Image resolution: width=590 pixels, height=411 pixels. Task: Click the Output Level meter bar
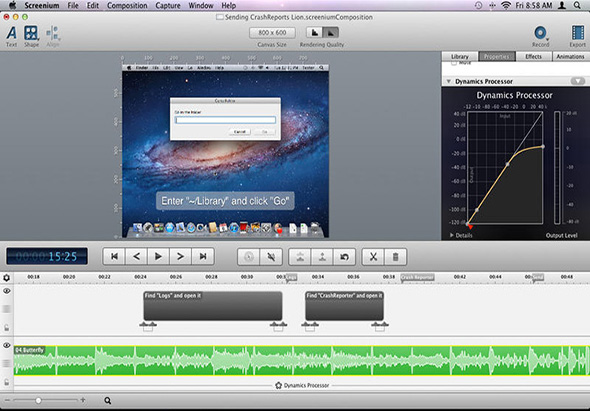557,167
